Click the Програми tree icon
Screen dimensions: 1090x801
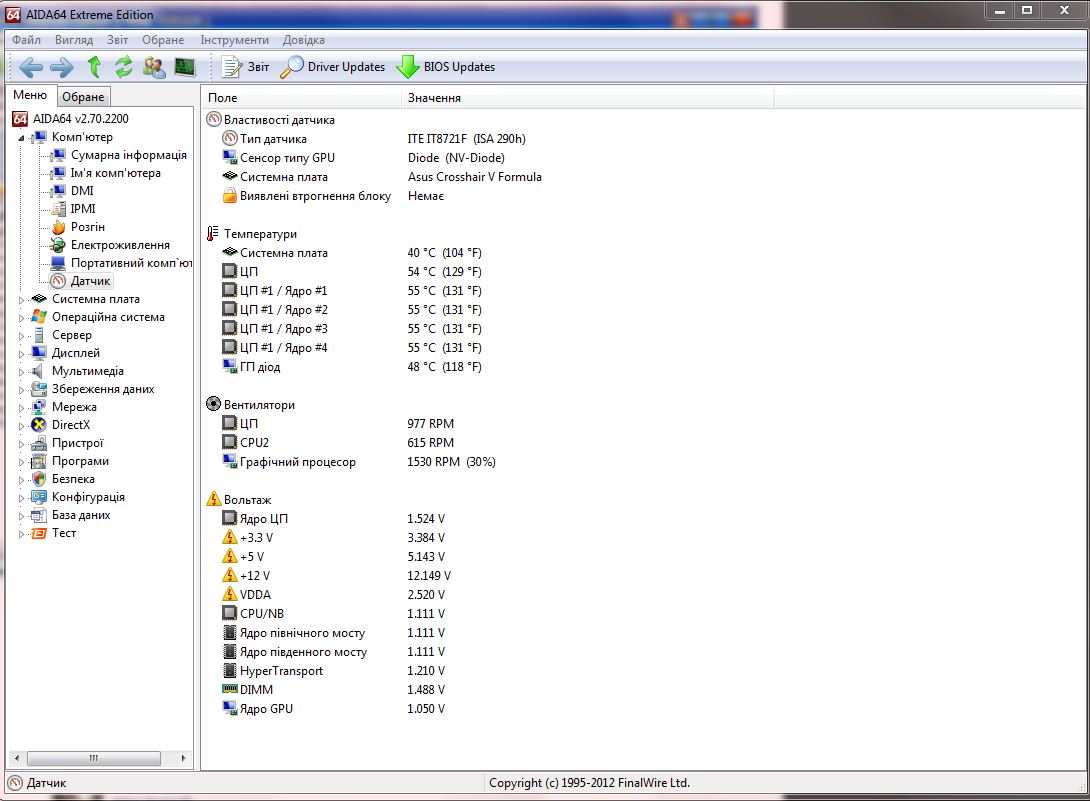(x=39, y=461)
